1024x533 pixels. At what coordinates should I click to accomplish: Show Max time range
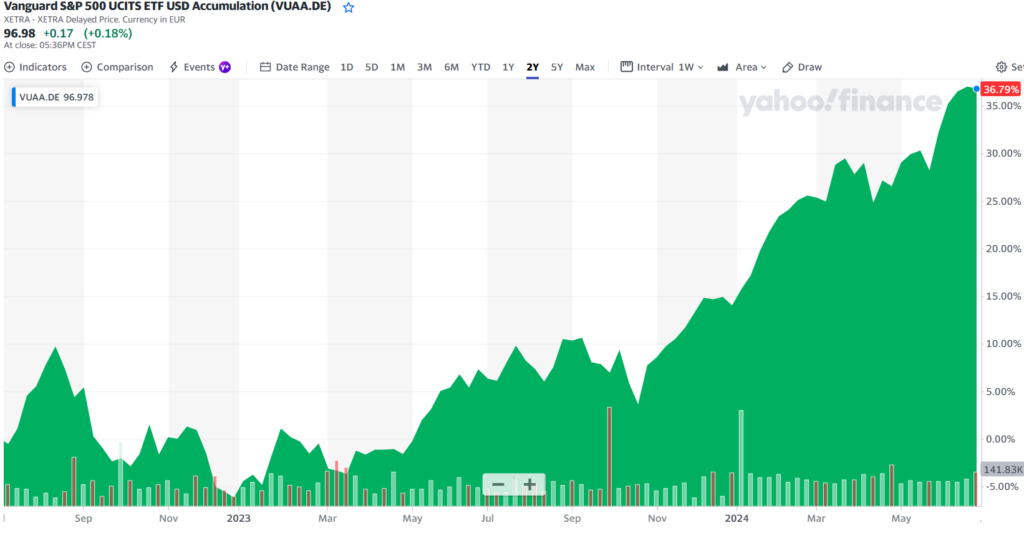tap(585, 67)
